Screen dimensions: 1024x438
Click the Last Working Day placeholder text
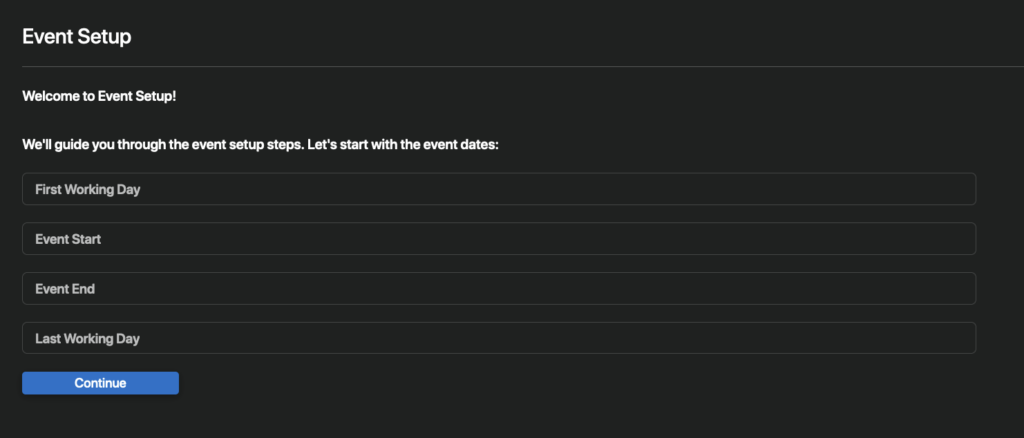(x=87, y=338)
